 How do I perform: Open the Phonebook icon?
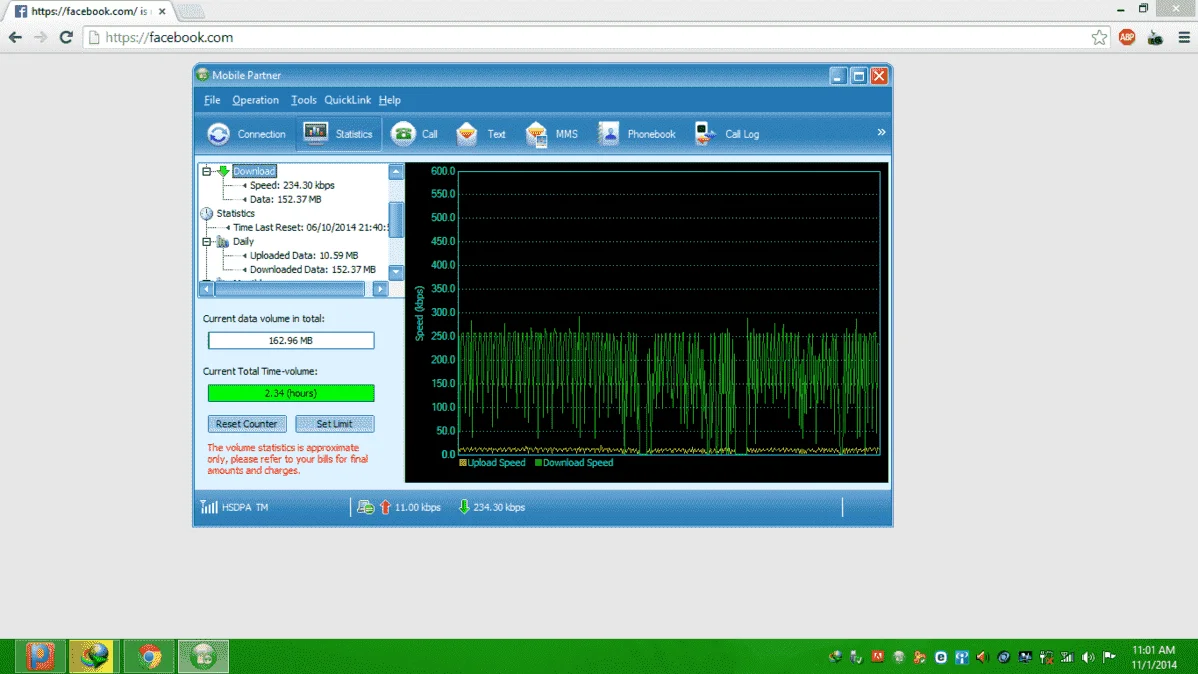coord(608,134)
